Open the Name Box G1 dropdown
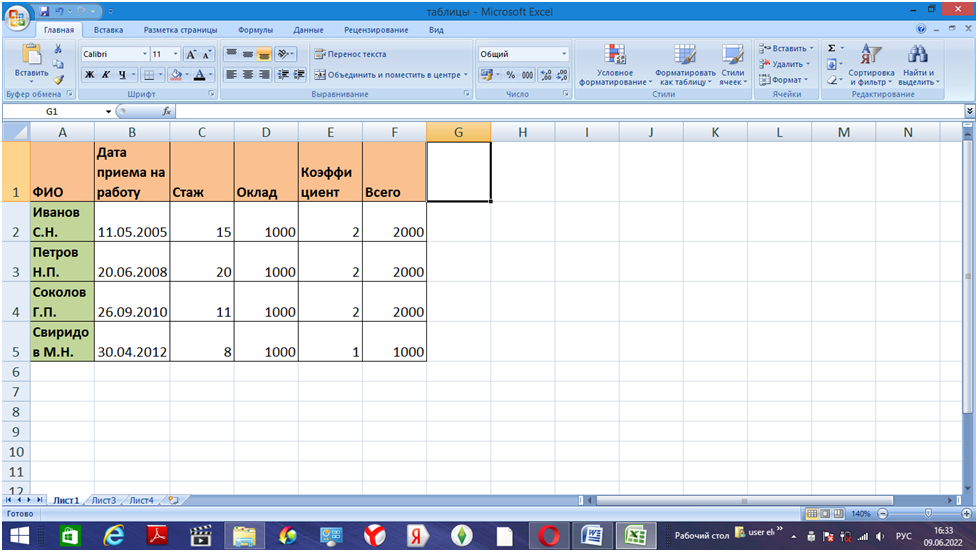The height and width of the screenshot is (552, 978). coord(108,112)
